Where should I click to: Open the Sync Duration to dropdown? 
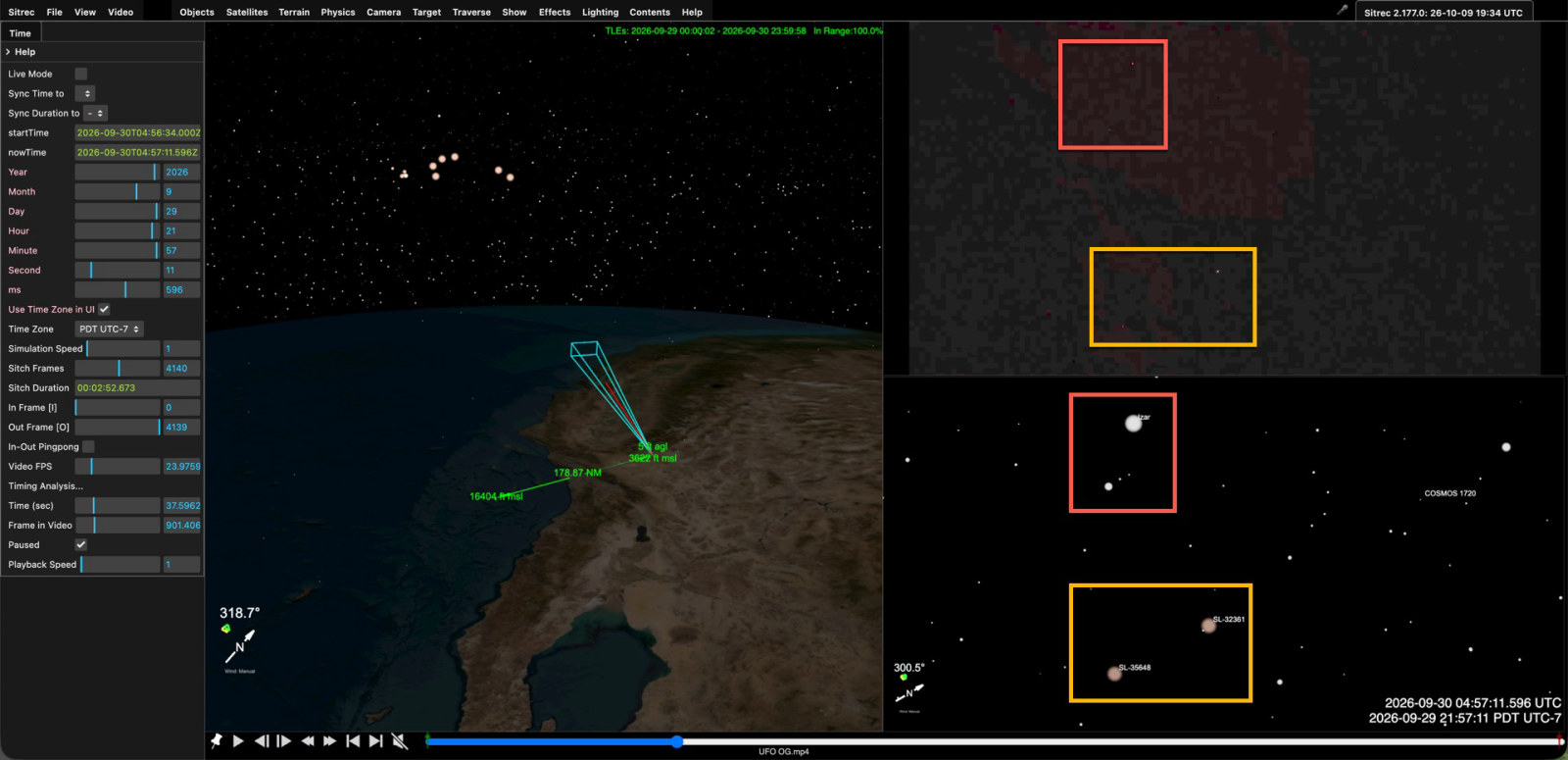pos(95,113)
